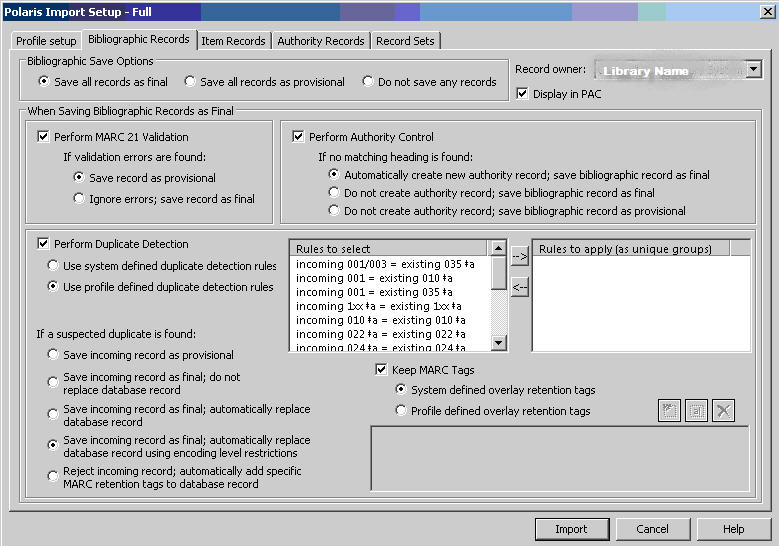The height and width of the screenshot is (546, 779).
Task: Move rule right with the --> arrow button
Action: [520, 257]
